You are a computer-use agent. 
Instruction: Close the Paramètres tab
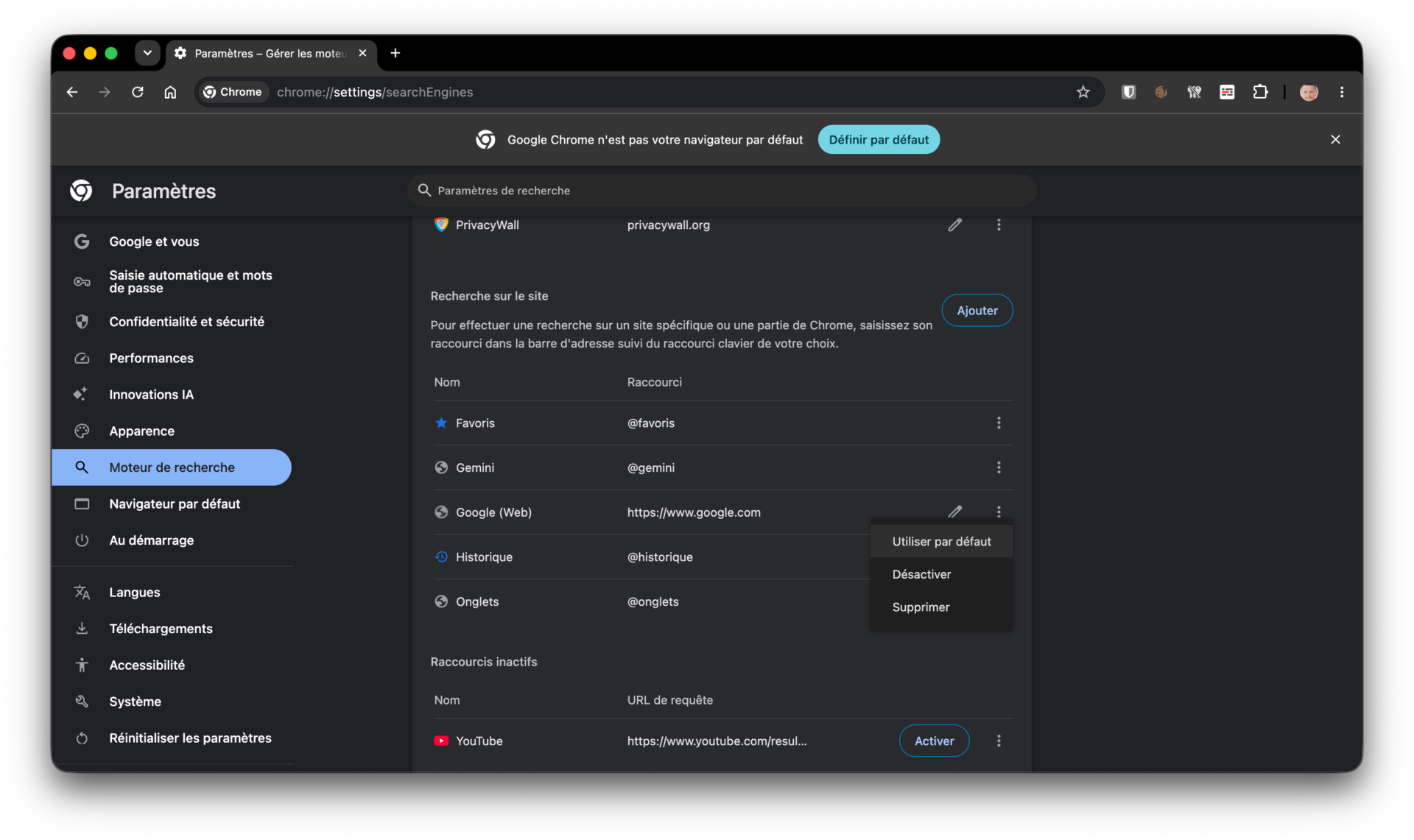[362, 53]
